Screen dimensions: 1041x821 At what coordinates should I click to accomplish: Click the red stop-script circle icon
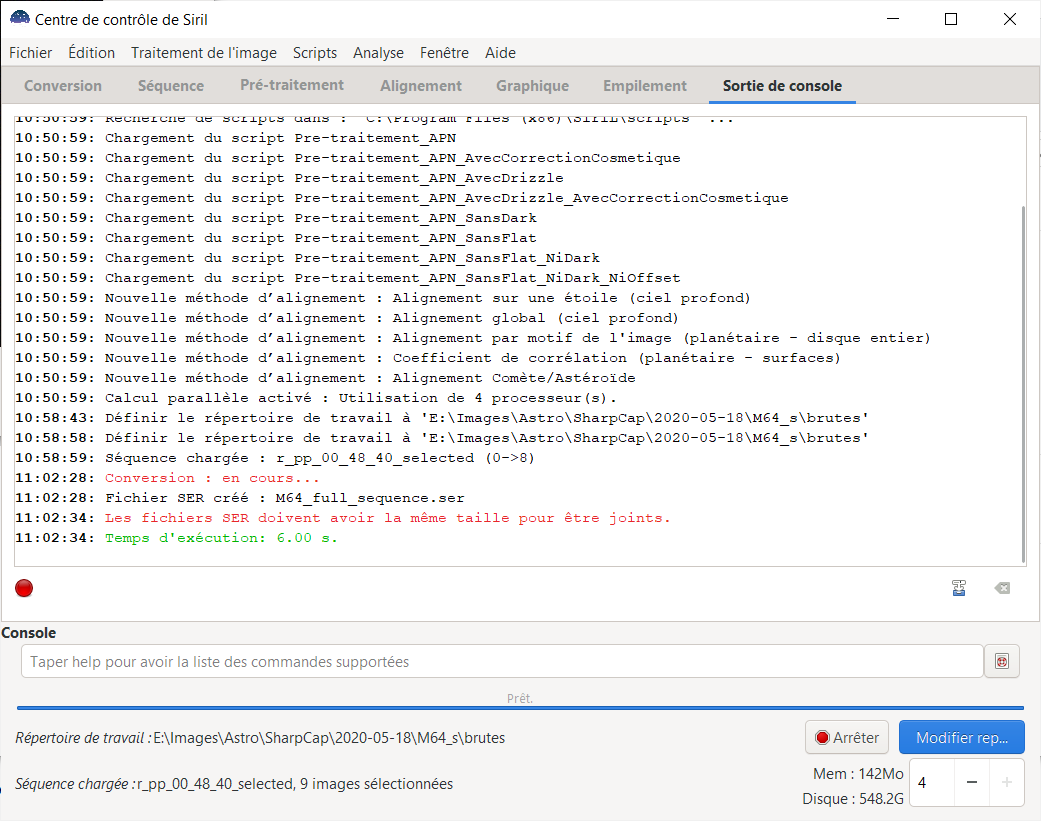tap(24, 588)
